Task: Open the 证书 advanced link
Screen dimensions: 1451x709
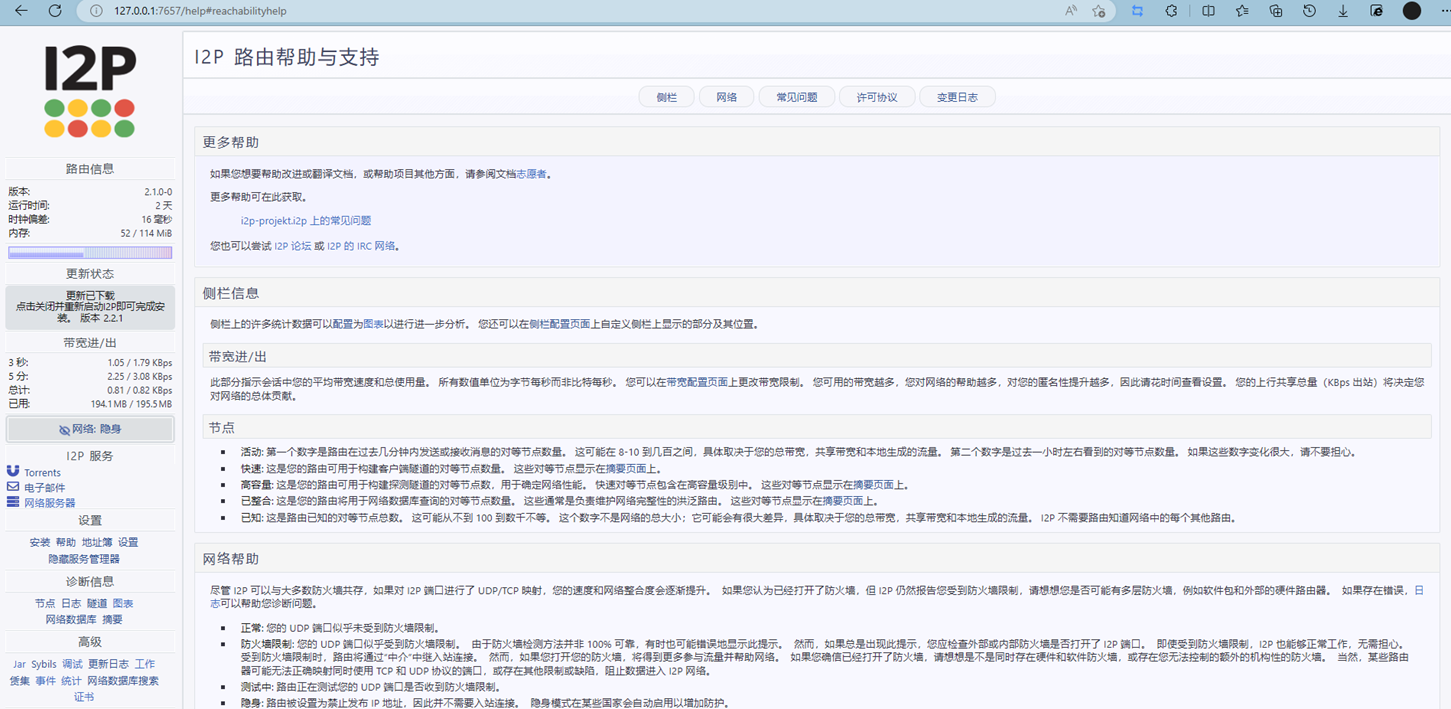Action: pyautogui.click(x=84, y=697)
